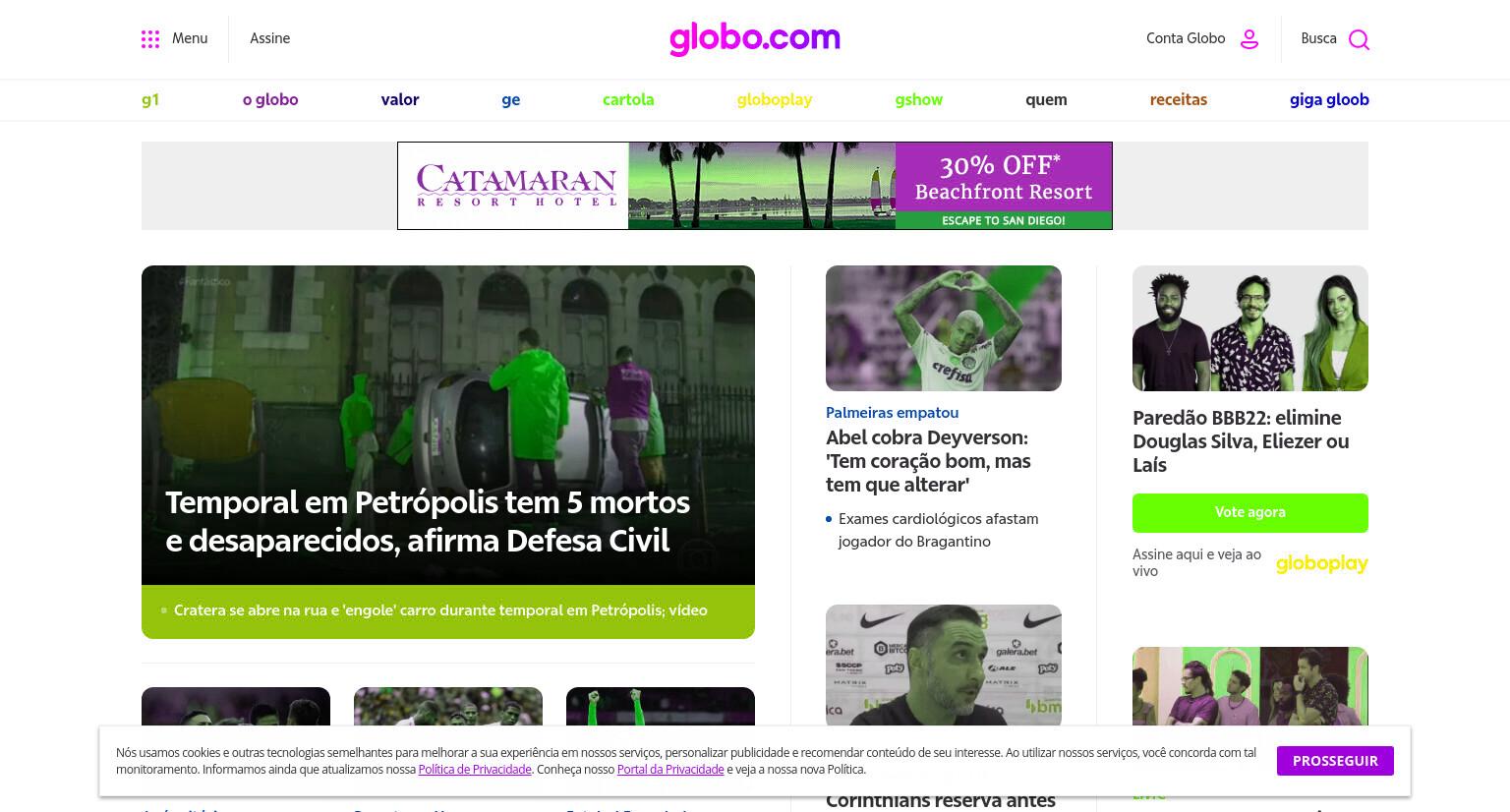Image resolution: width=1510 pixels, height=812 pixels.
Task: Open the receitas section
Action: (x=1178, y=99)
